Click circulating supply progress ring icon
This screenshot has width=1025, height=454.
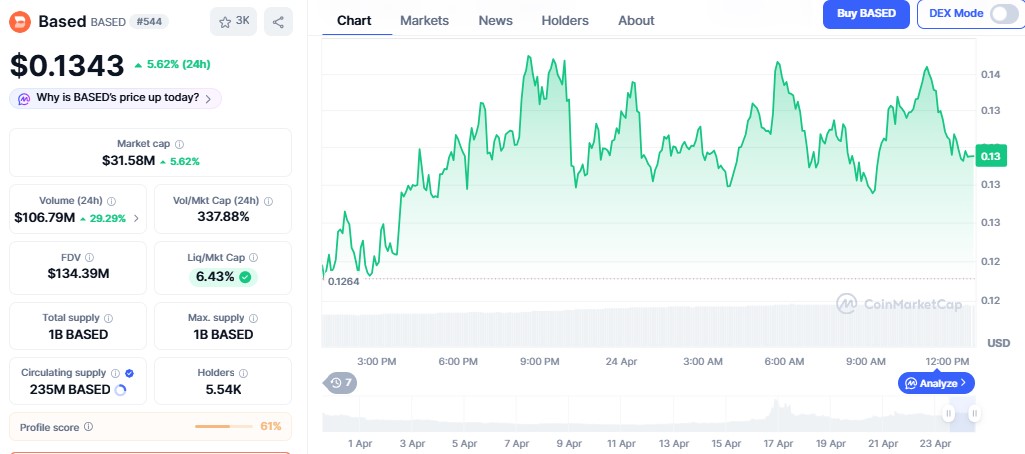[120, 390]
